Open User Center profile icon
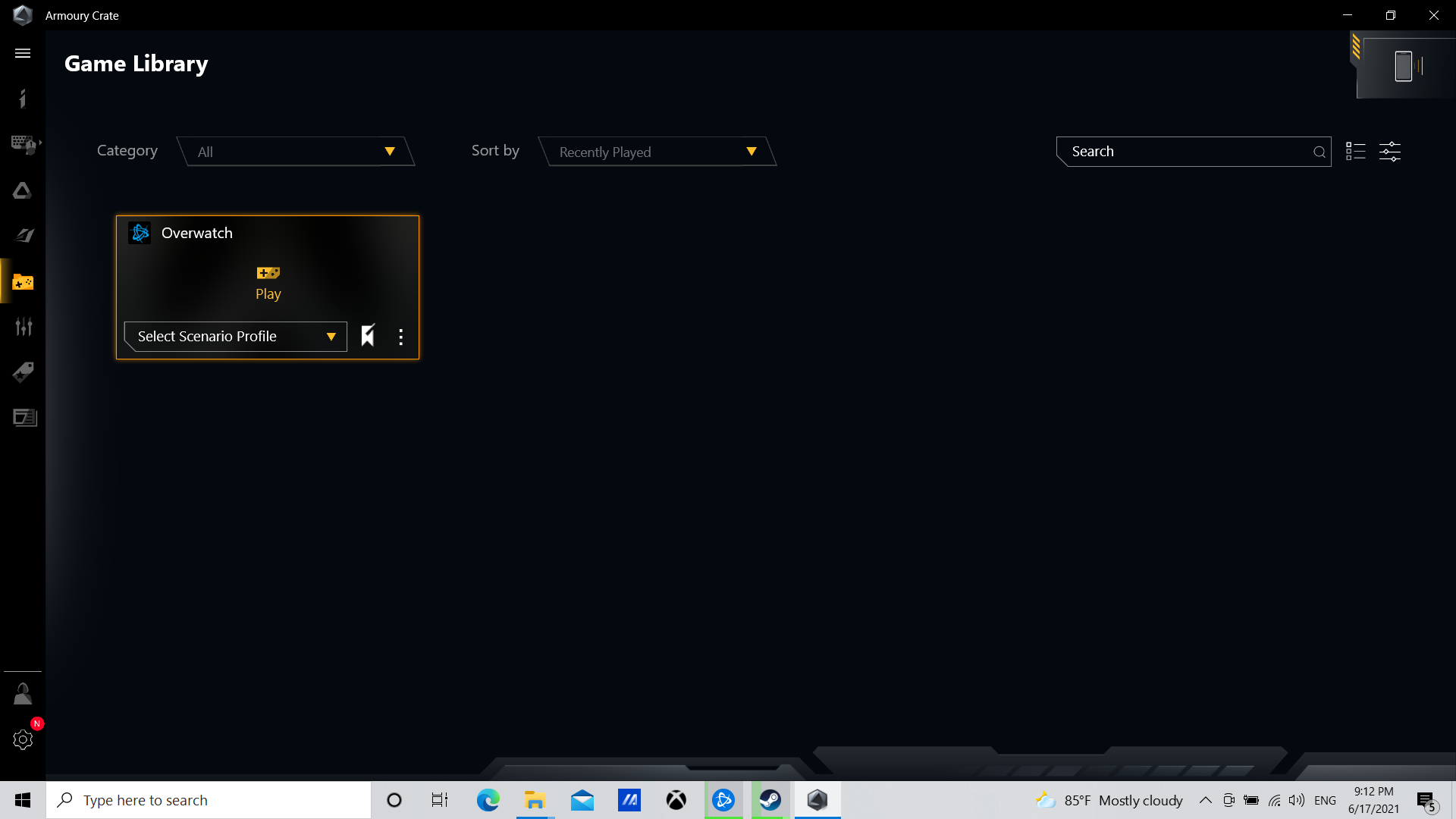1456x819 pixels. coord(23,694)
